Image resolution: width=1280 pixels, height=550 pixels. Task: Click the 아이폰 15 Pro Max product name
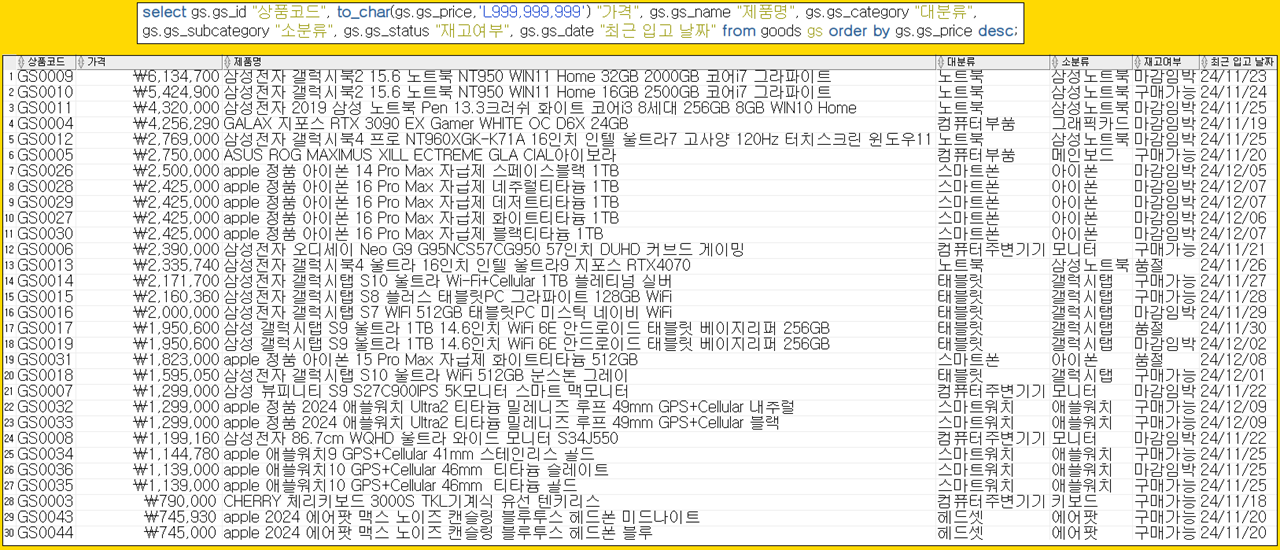[431, 359]
